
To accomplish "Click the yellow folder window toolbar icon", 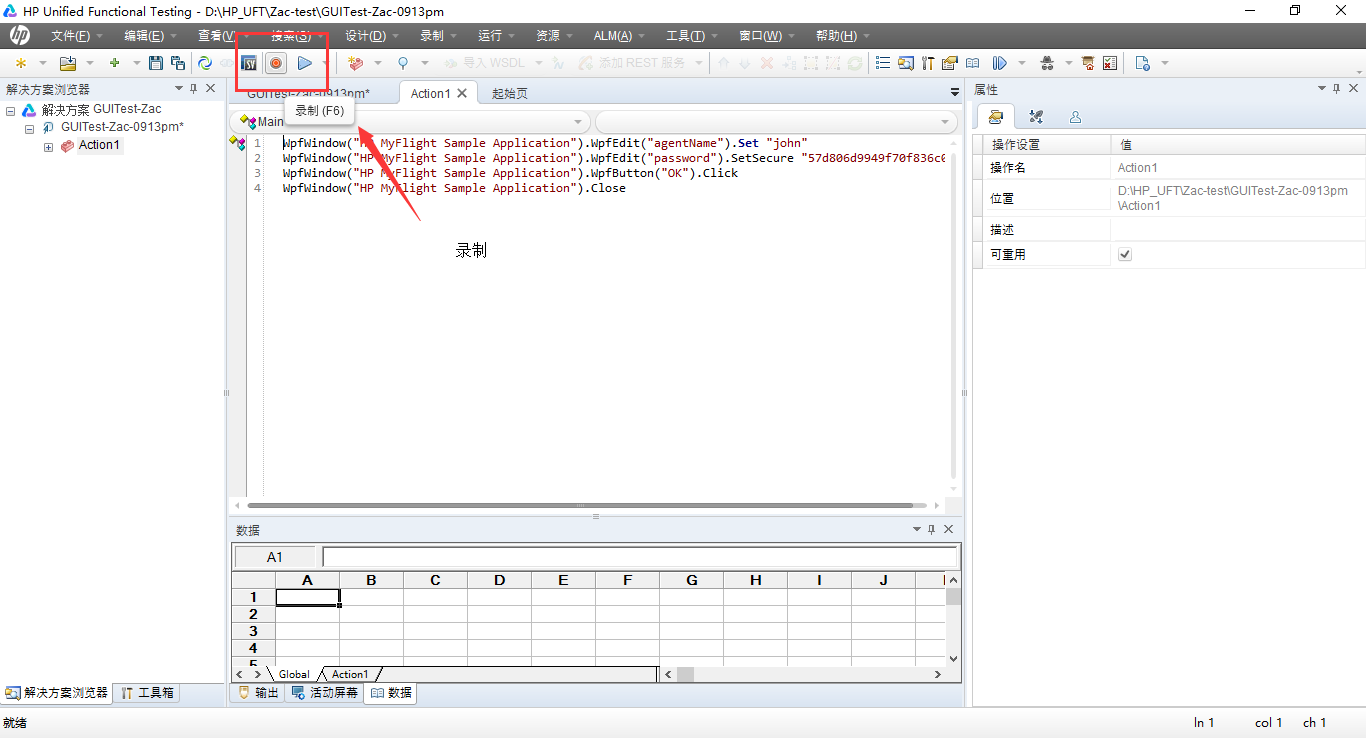I will (x=949, y=63).
